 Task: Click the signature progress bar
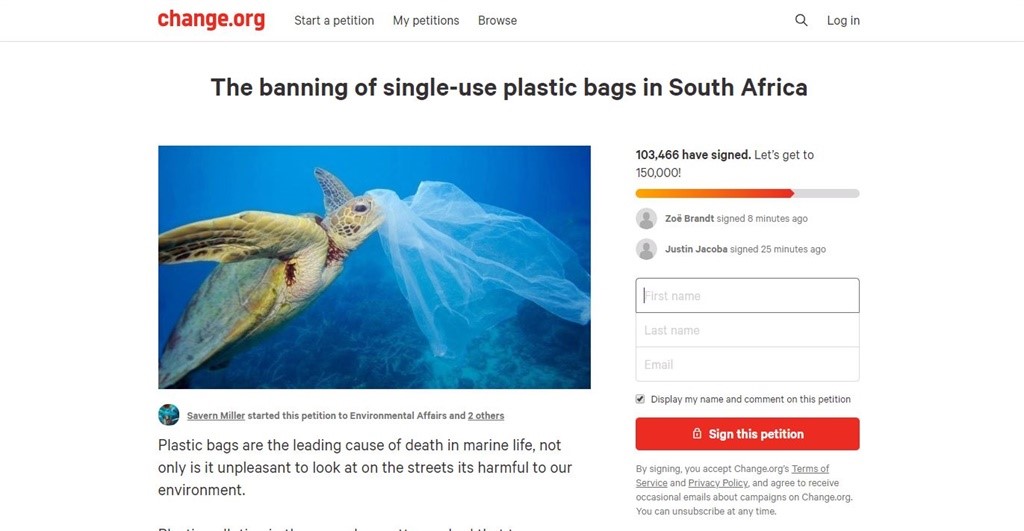point(747,193)
